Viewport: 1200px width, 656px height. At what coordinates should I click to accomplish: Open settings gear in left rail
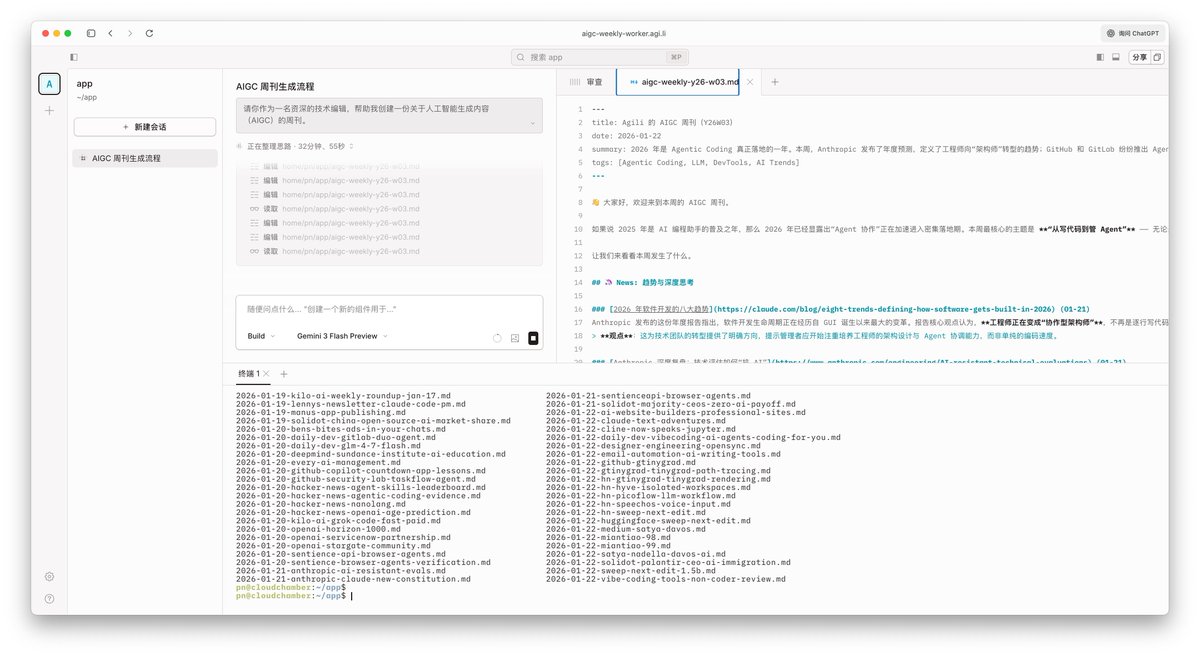49,576
